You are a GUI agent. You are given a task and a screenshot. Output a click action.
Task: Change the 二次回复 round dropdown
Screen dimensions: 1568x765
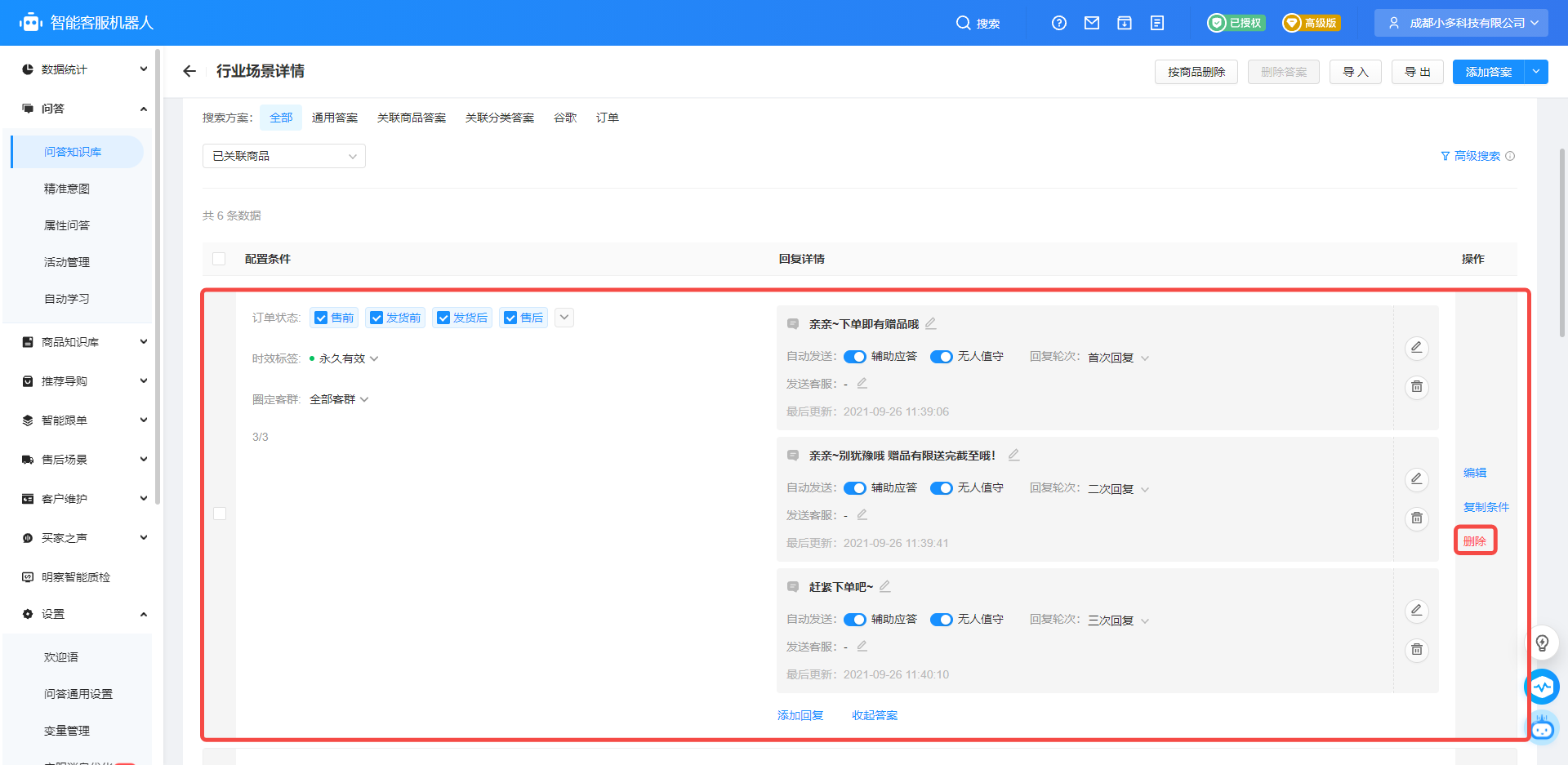pyautogui.click(x=1118, y=489)
